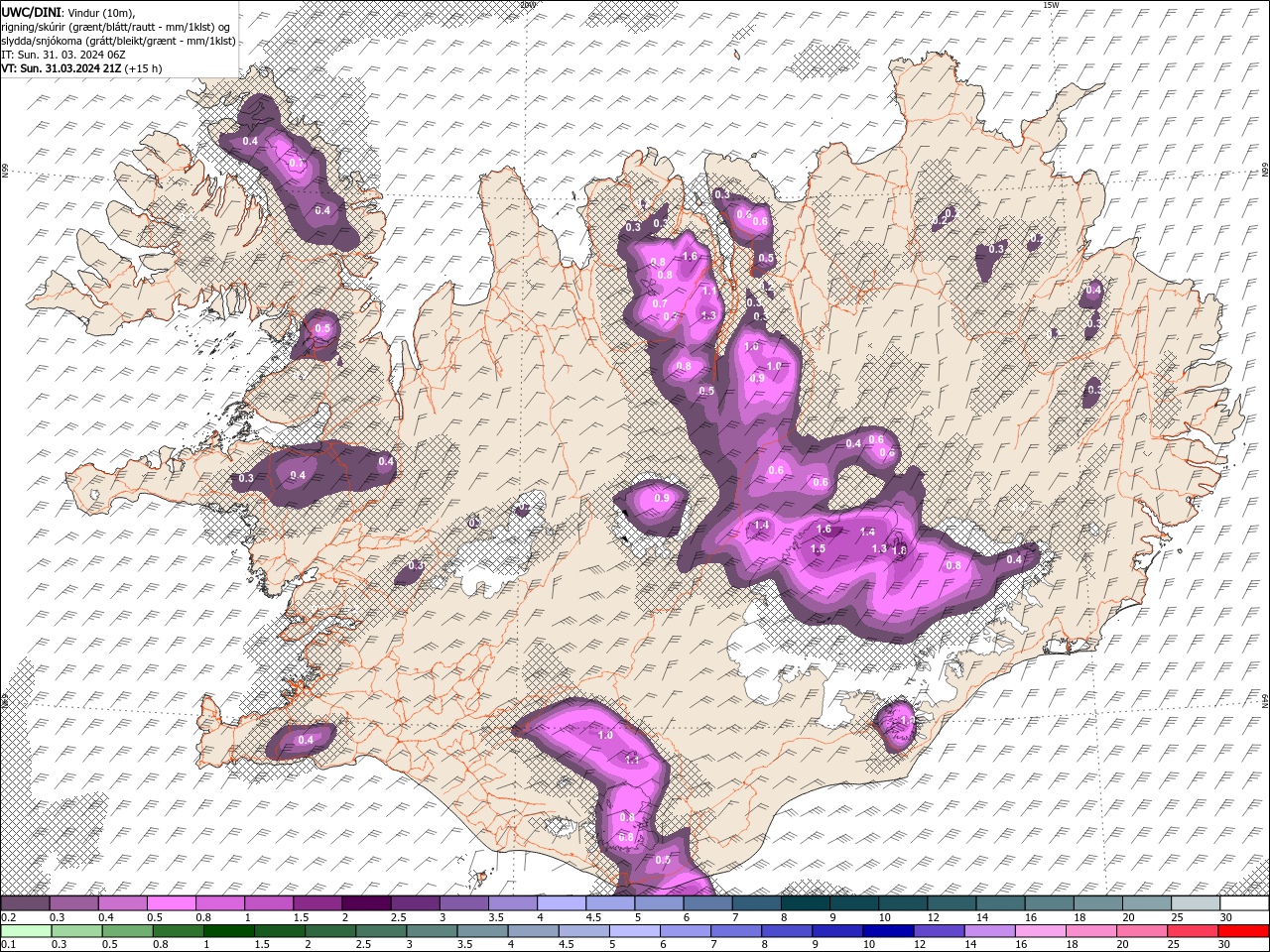1270x952 pixels.
Task: Click the '1.8' precipitation value on the map
Action: click(x=900, y=550)
